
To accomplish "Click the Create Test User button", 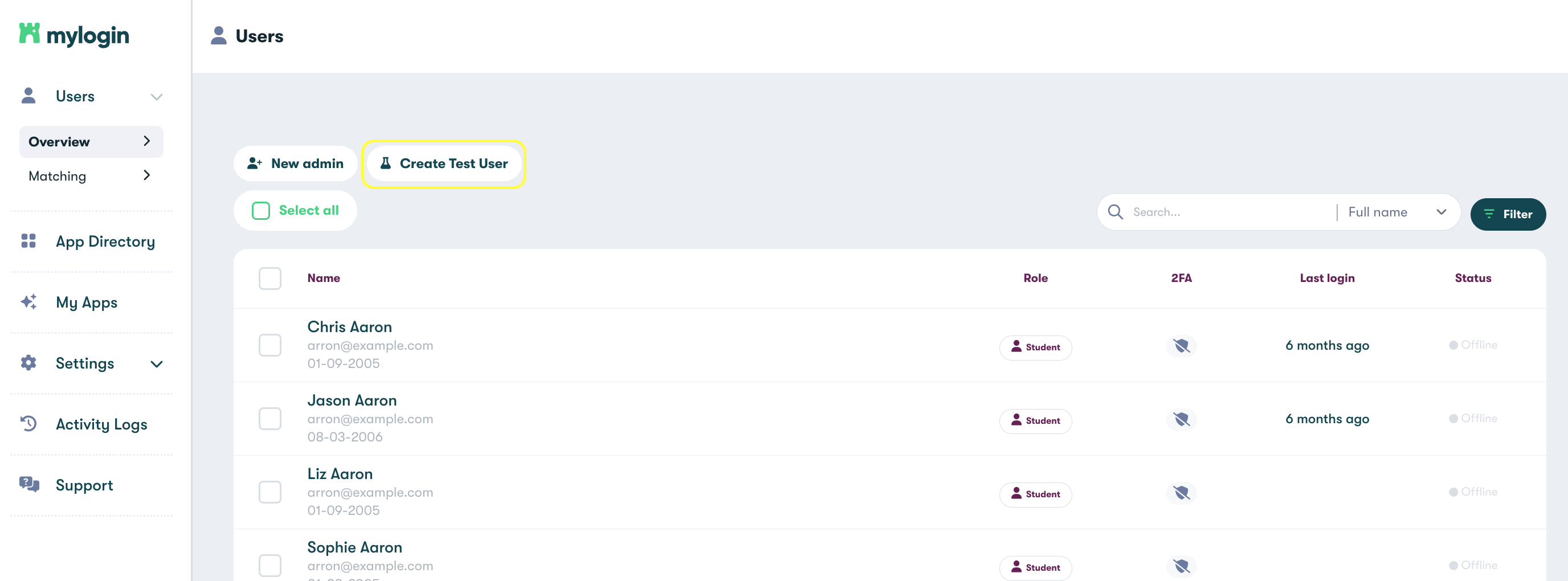I will point(444,163).
